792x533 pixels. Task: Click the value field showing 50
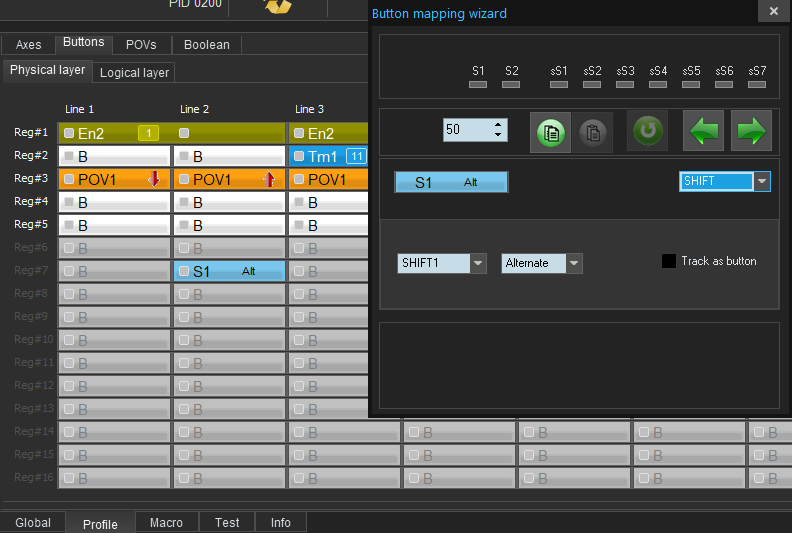(466, 130)
